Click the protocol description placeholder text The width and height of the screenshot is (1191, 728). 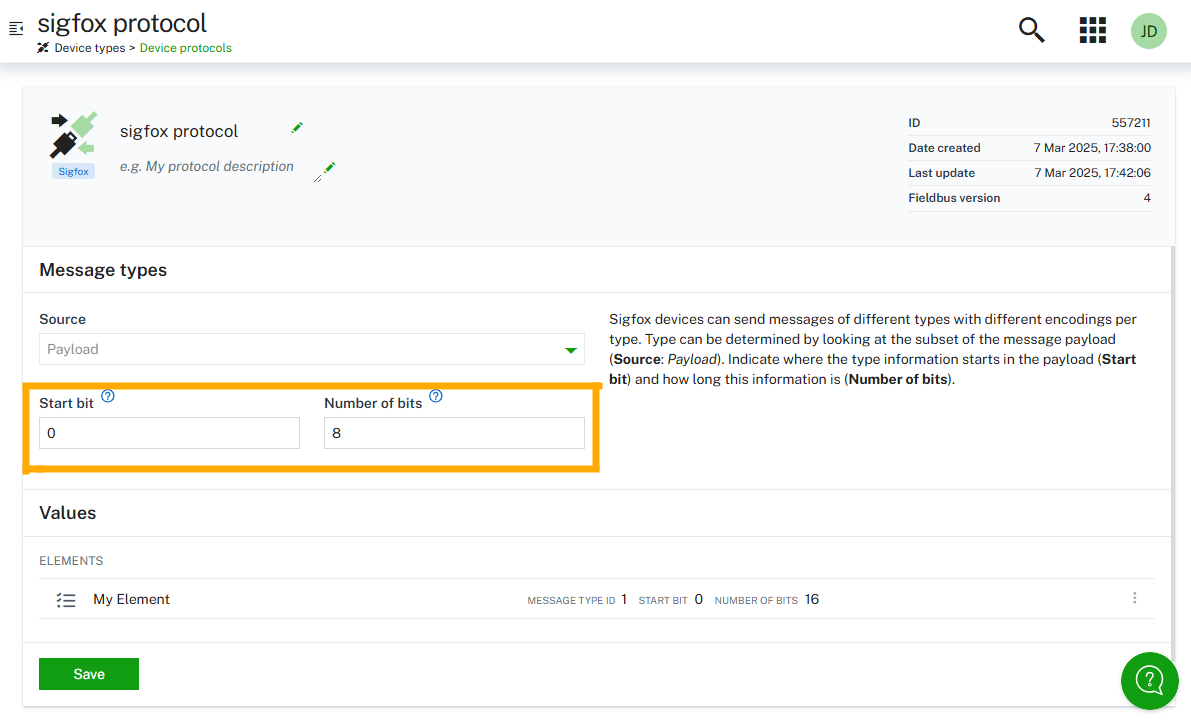[207, 167]
